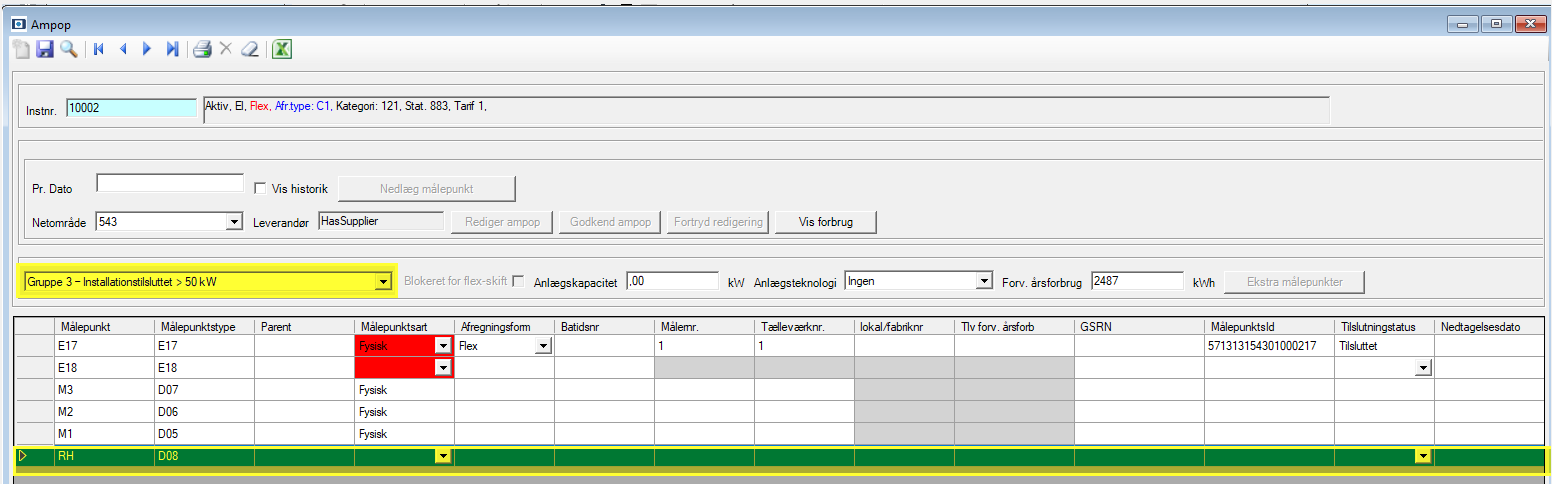Click the D06 Målepunktstype cell
The width and height of the screenshot is (1552, 484).
pyautogui.click(x=204, y=411)
